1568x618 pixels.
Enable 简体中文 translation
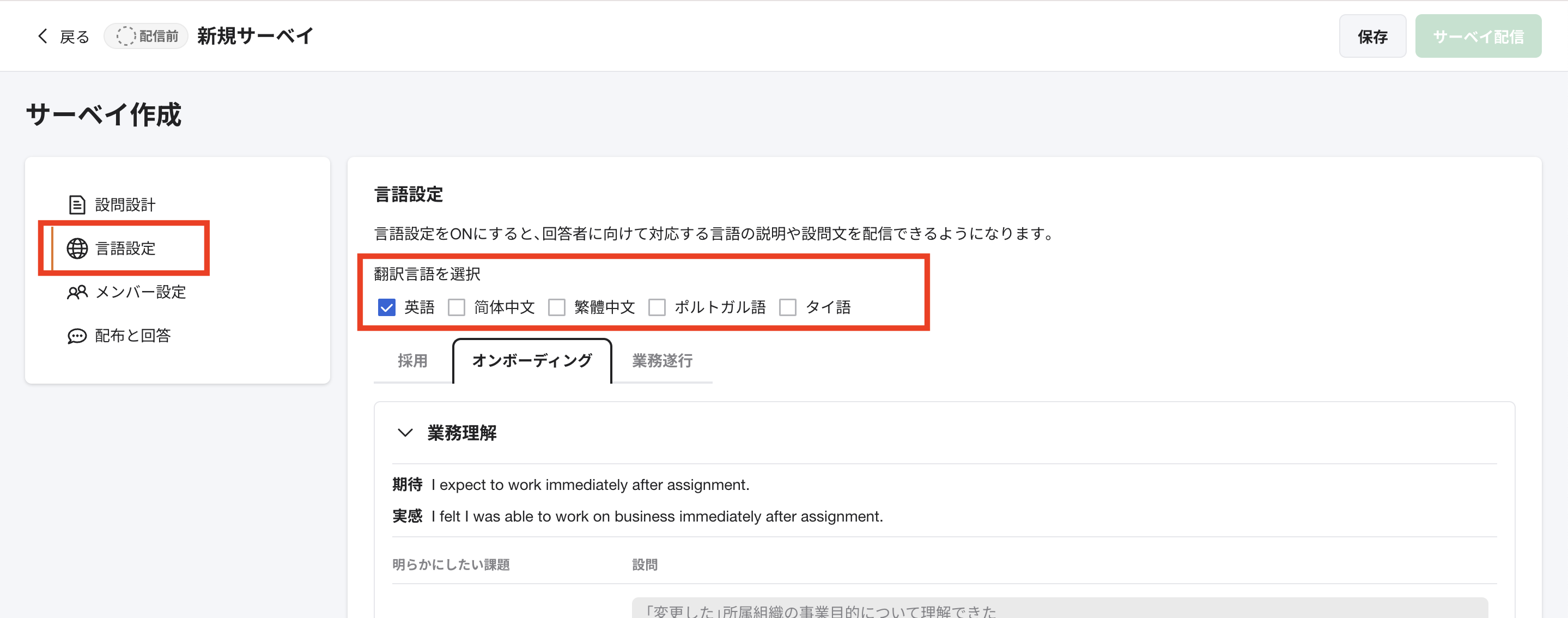coord(457,307)
